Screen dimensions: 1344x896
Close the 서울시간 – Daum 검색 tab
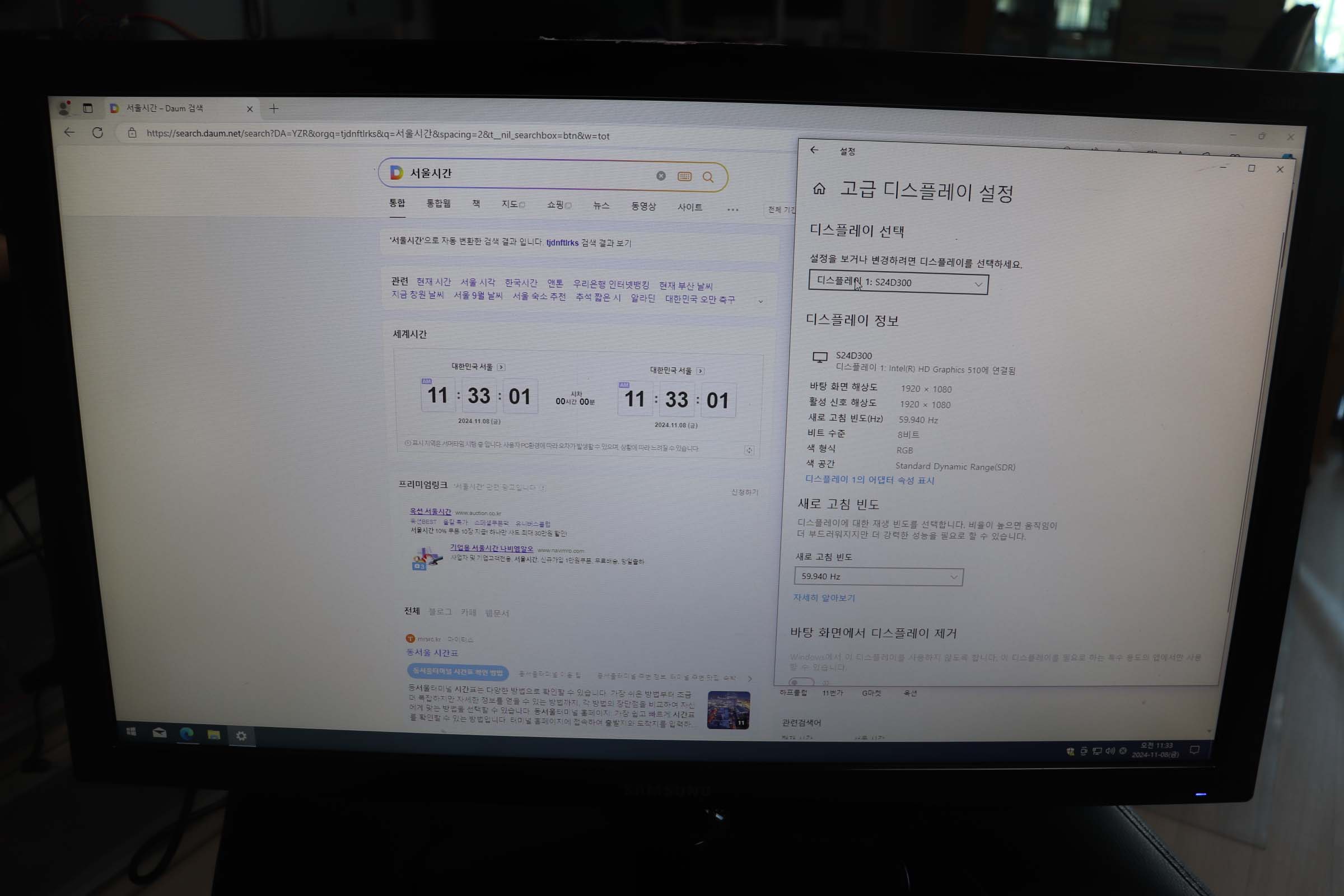(x=250, y=109)
